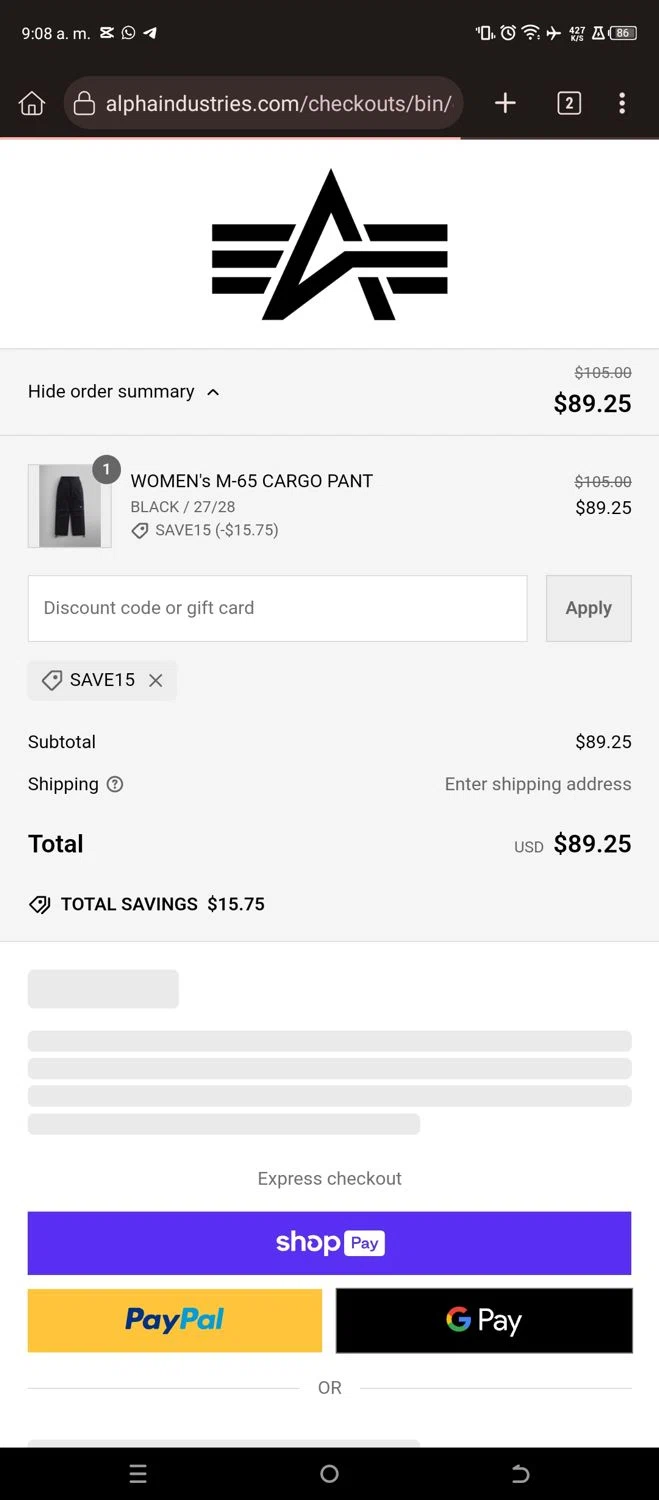Tap the Android back navigation button
This screenshot has height=1500, width=659.
point(520,1473)
